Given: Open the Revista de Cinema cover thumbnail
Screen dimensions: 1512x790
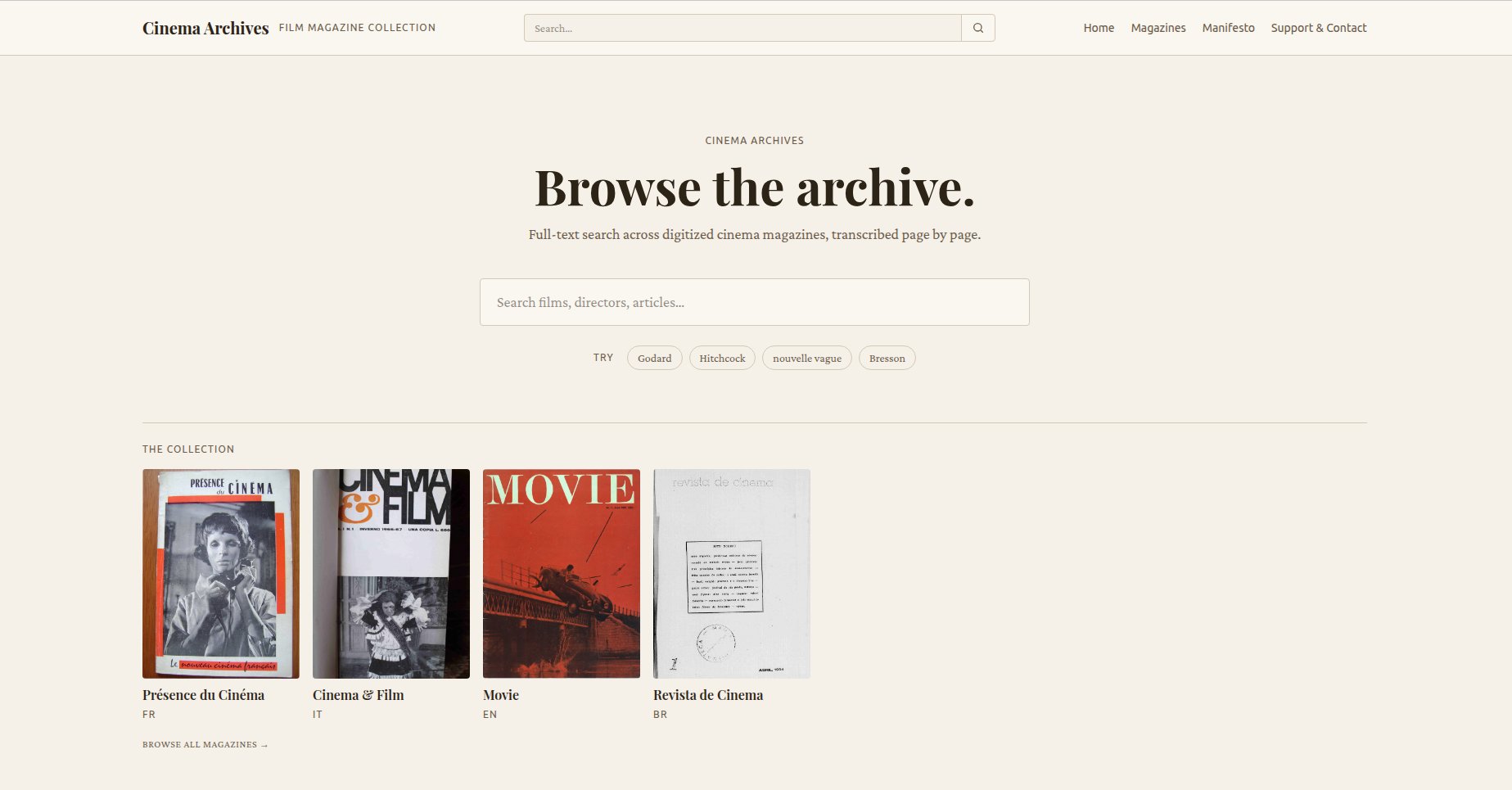Looking at the screenshot, I should pyautogui.click(x=732, y=574).
